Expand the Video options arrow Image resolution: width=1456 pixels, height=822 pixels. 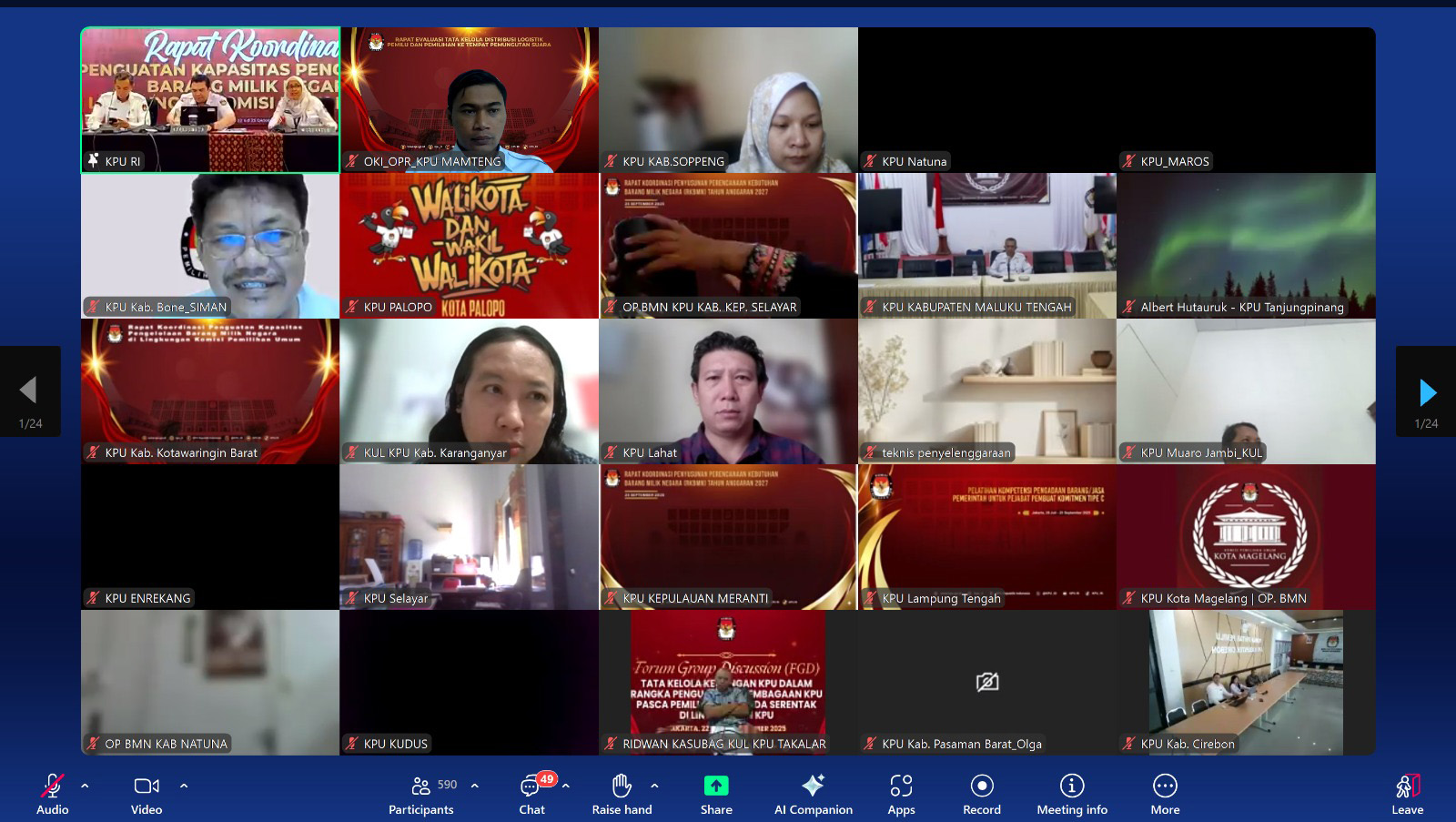184,786
